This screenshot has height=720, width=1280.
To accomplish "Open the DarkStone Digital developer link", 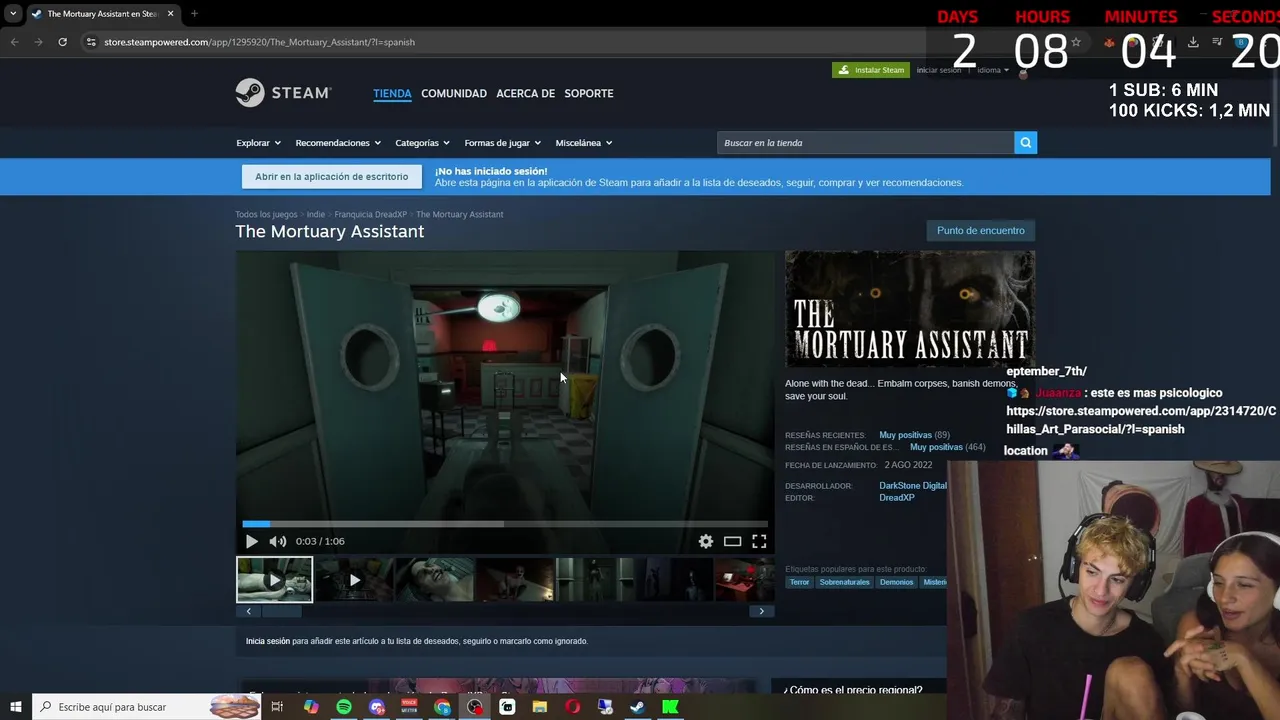I will point(912,486).
